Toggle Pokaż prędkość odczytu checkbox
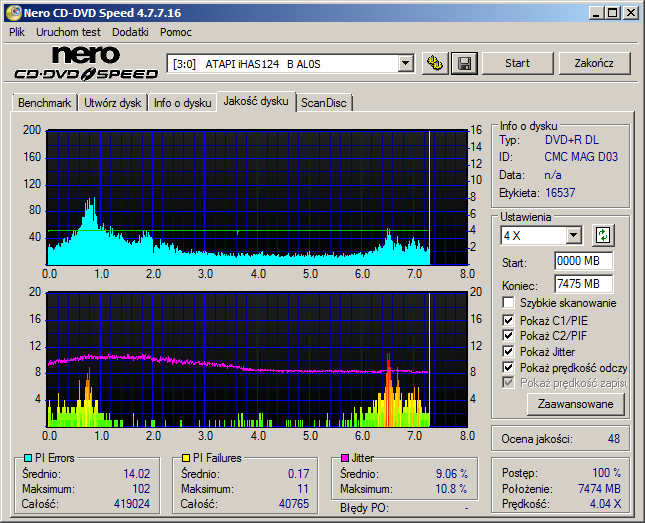The height and width of the screenshot is (523, 645). click(508, 367)
